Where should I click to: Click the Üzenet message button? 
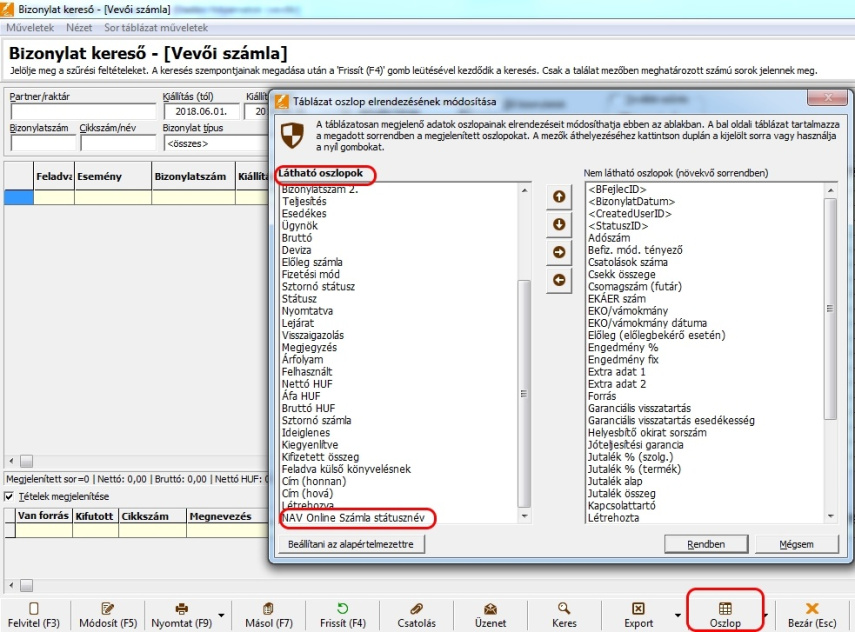tap(490, 614)
